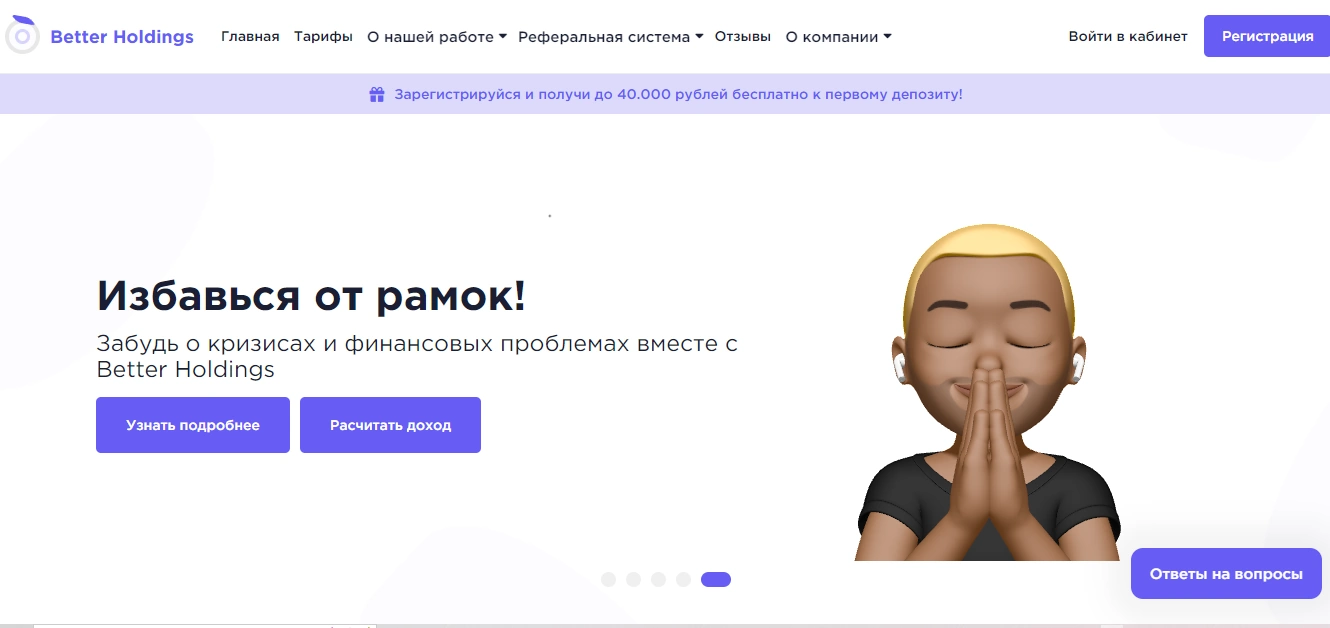Click the promo banner registration text
Image resolution: width=1330 pixels, height=628 pixels.
678,95
